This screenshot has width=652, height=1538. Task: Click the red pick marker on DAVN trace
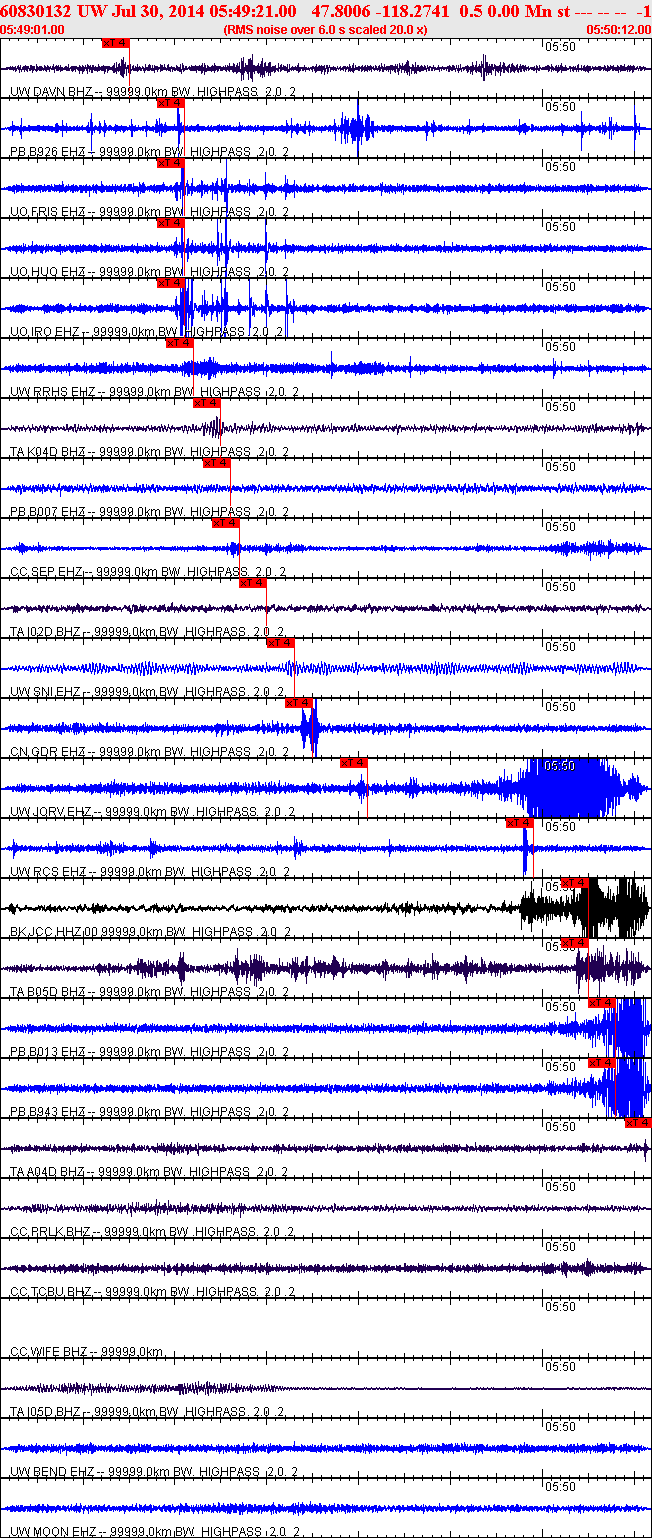point(116,43)
